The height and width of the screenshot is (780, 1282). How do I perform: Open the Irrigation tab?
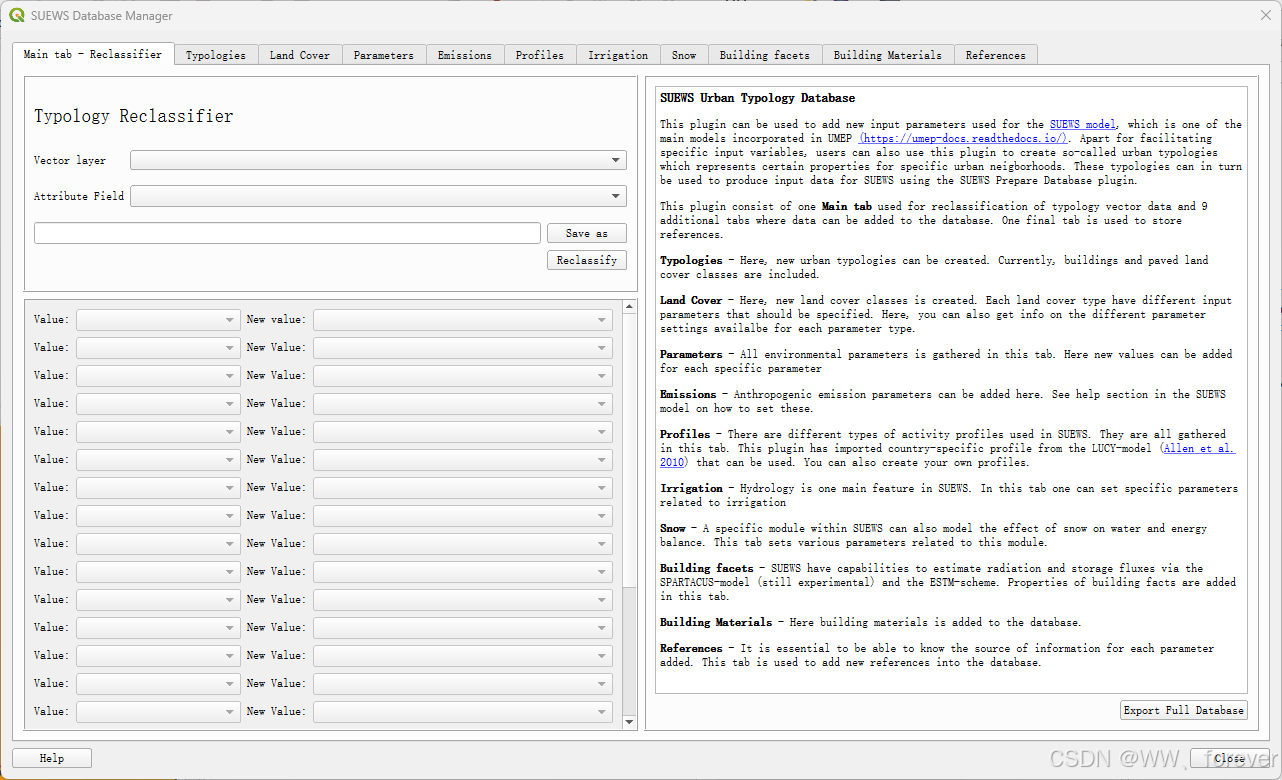618,55
